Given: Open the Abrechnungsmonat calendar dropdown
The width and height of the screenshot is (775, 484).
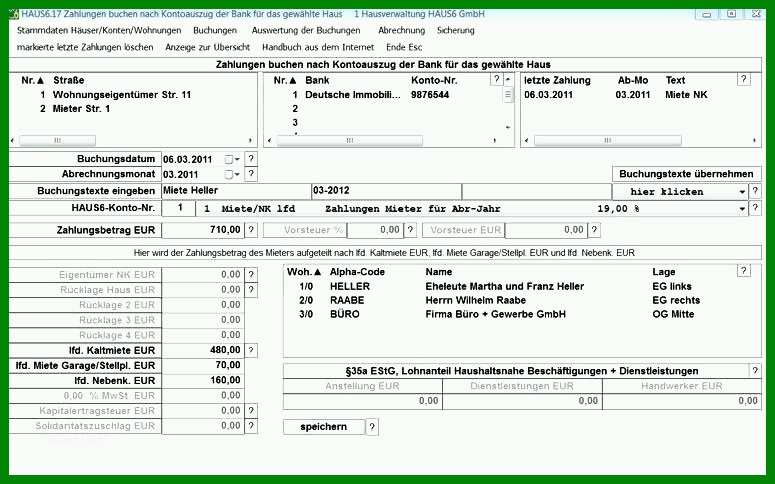Looking at the screenshot, I should pyautogui.click(x=232, y=175).
